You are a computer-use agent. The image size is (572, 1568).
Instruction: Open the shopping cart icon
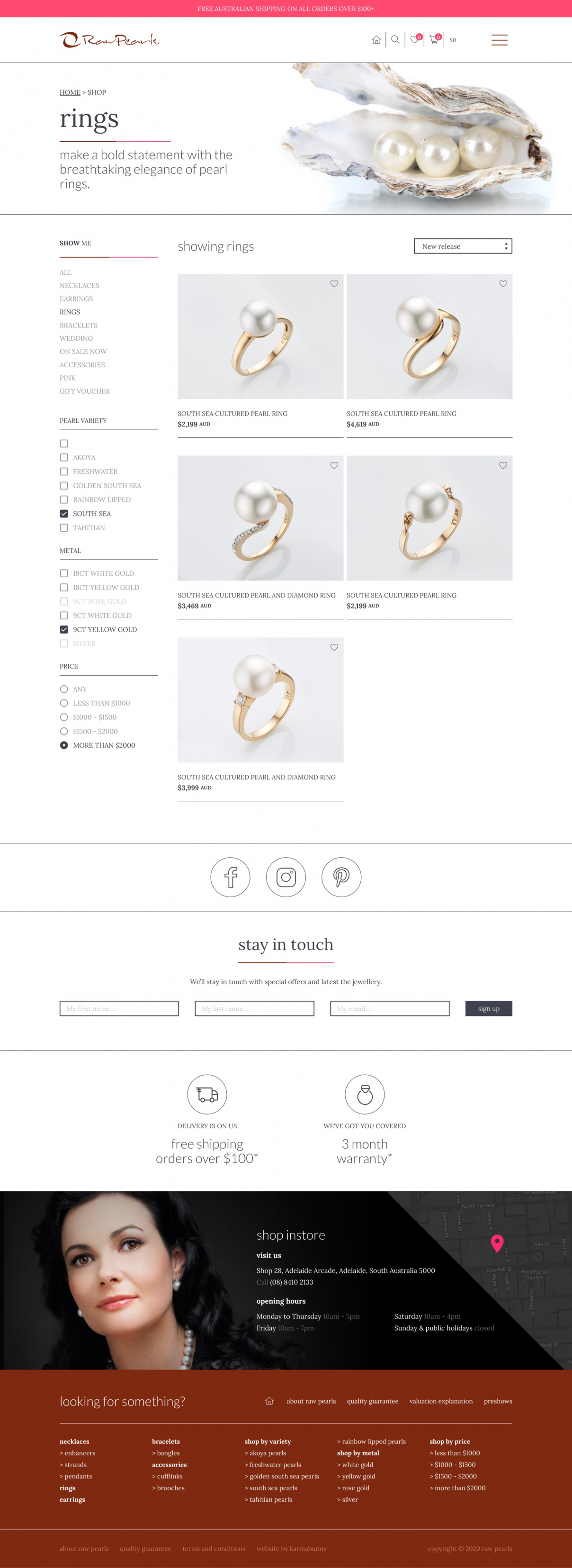pos(434,39)
